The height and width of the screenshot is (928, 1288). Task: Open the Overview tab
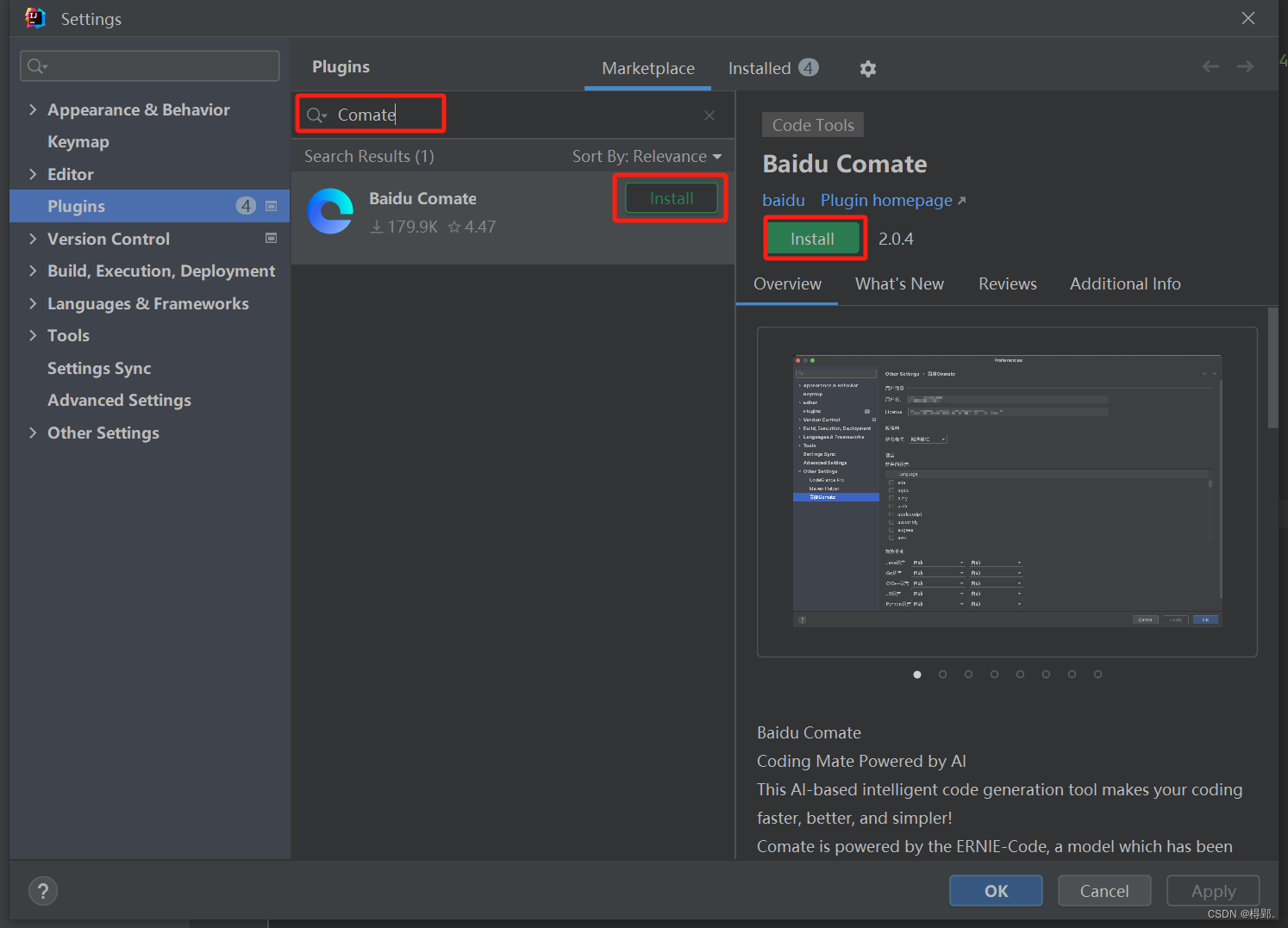pyautogui.click(x=787, y=284)
